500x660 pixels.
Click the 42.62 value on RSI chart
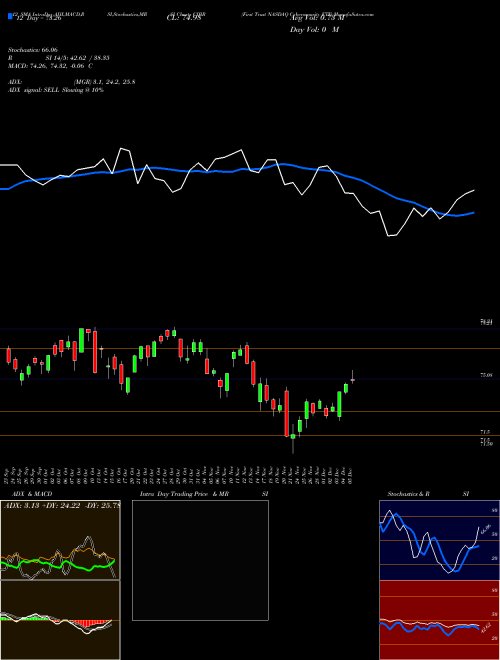click(x=486, y=628)
